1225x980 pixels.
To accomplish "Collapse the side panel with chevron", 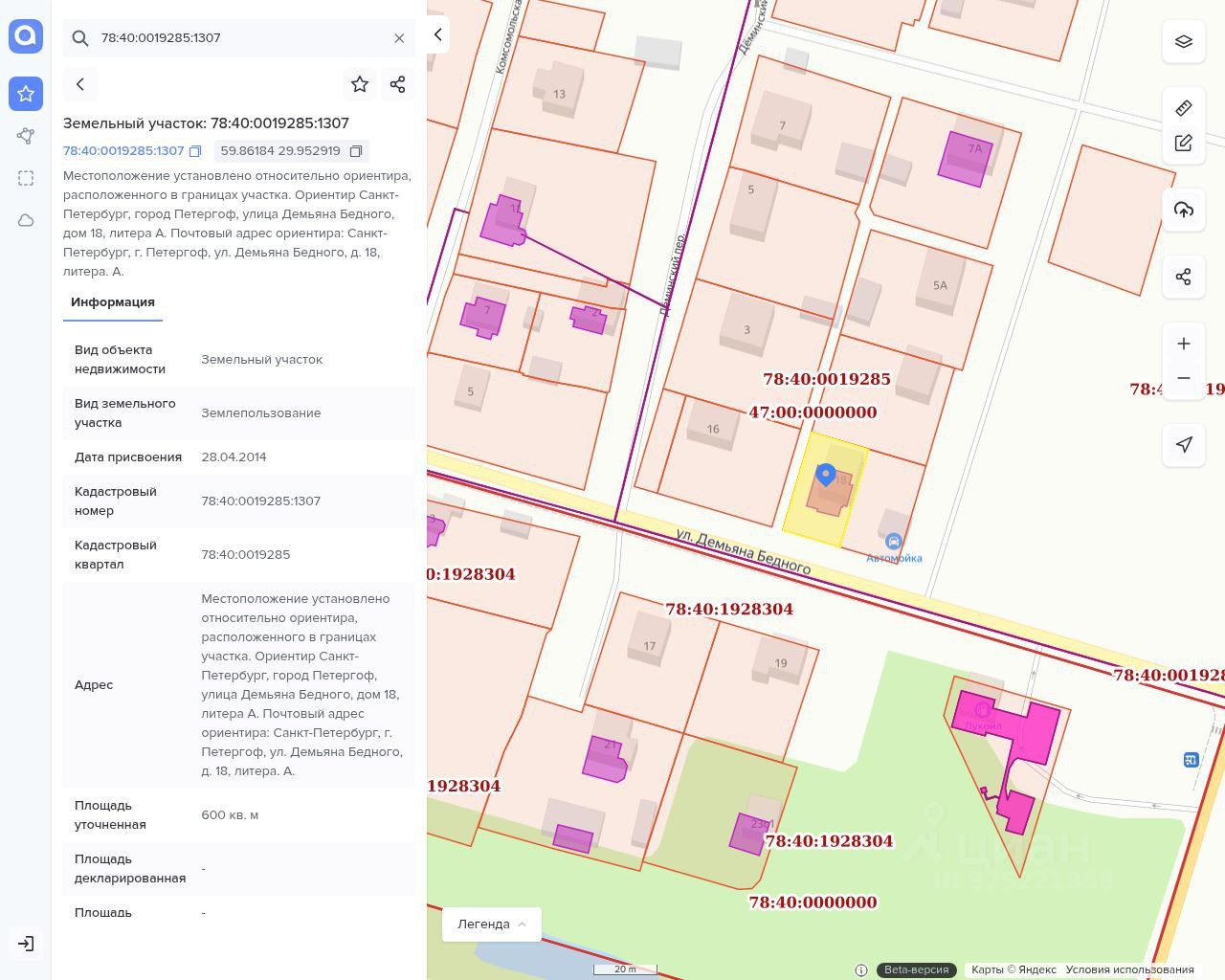I will tap(438, 34).
